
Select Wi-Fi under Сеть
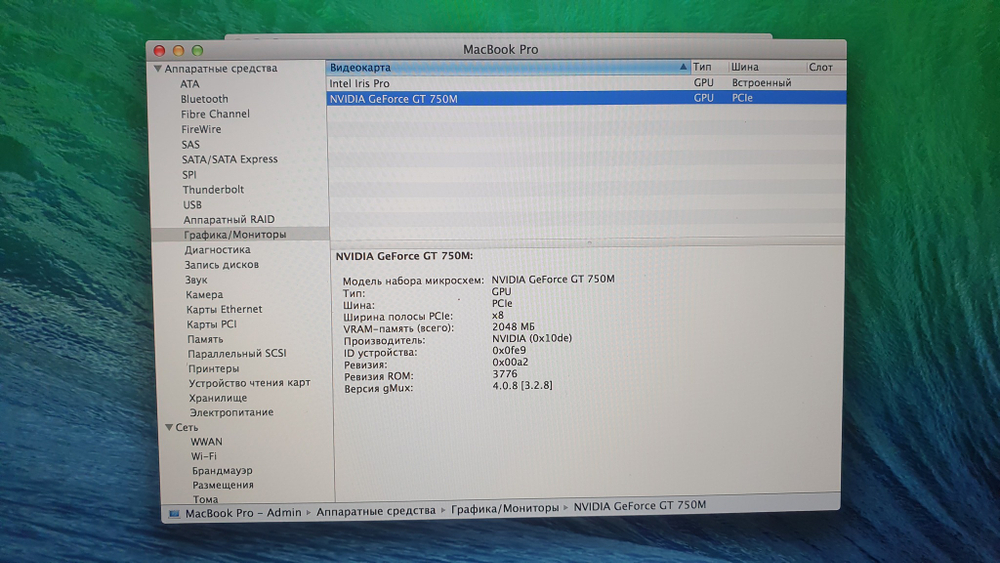[204, 457]
